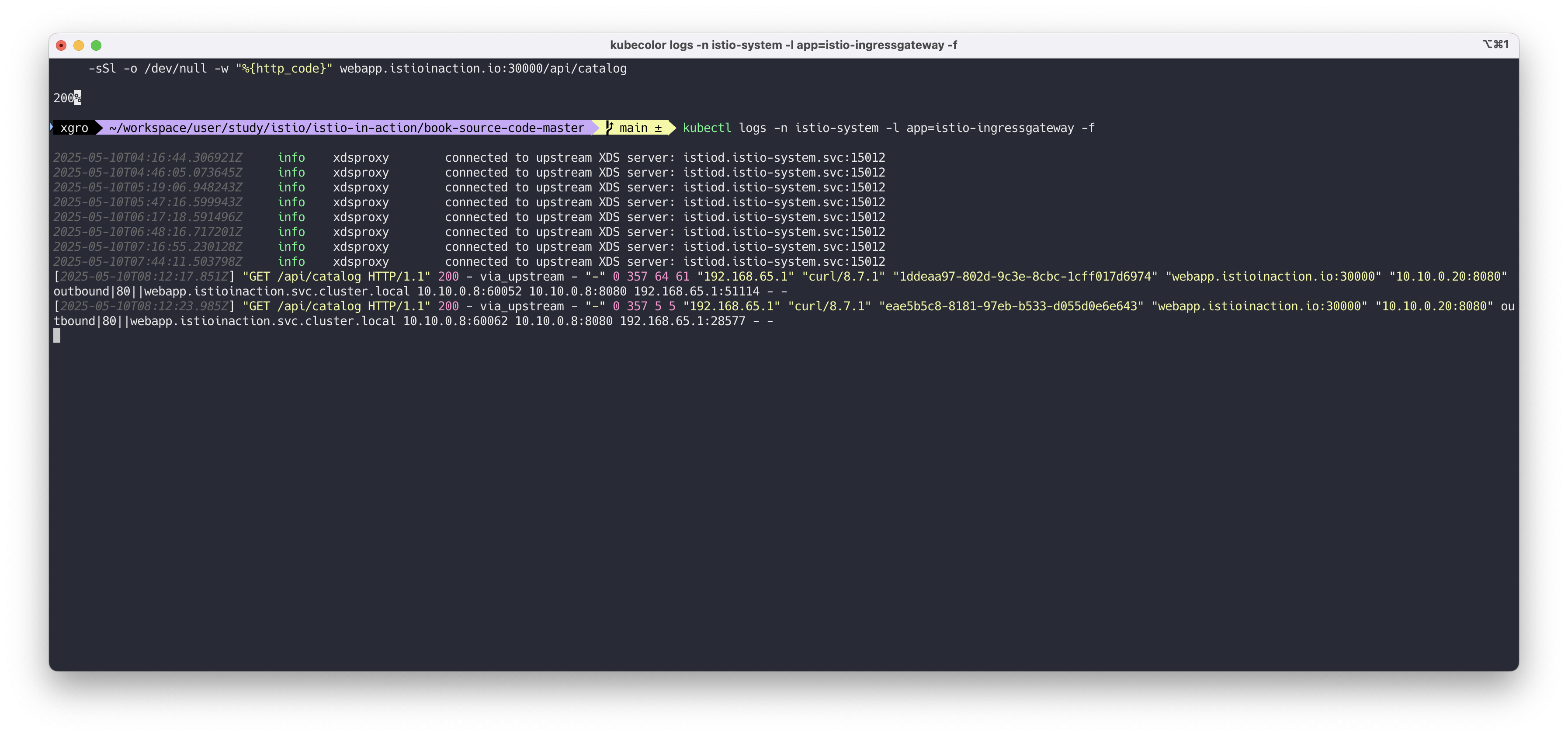Click the xgro prompt segment

point(74,128)
